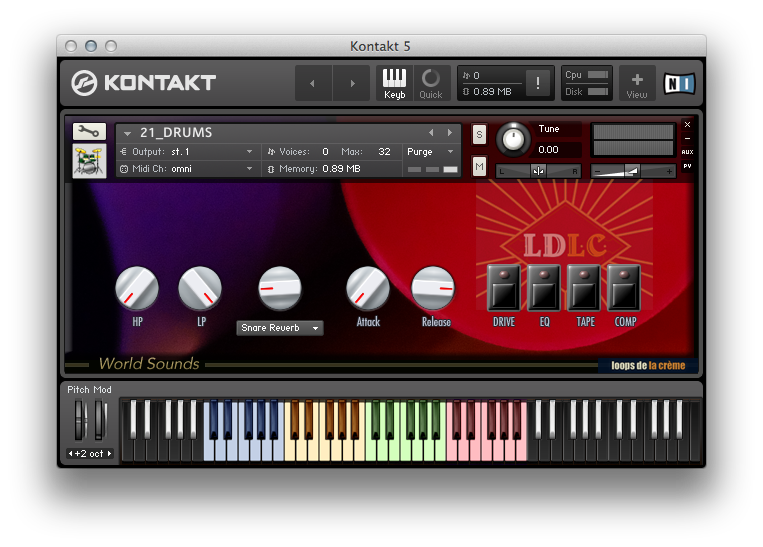Toggle the EQ effect switch
Screen dimensions: 763x547
pos(544,288)
